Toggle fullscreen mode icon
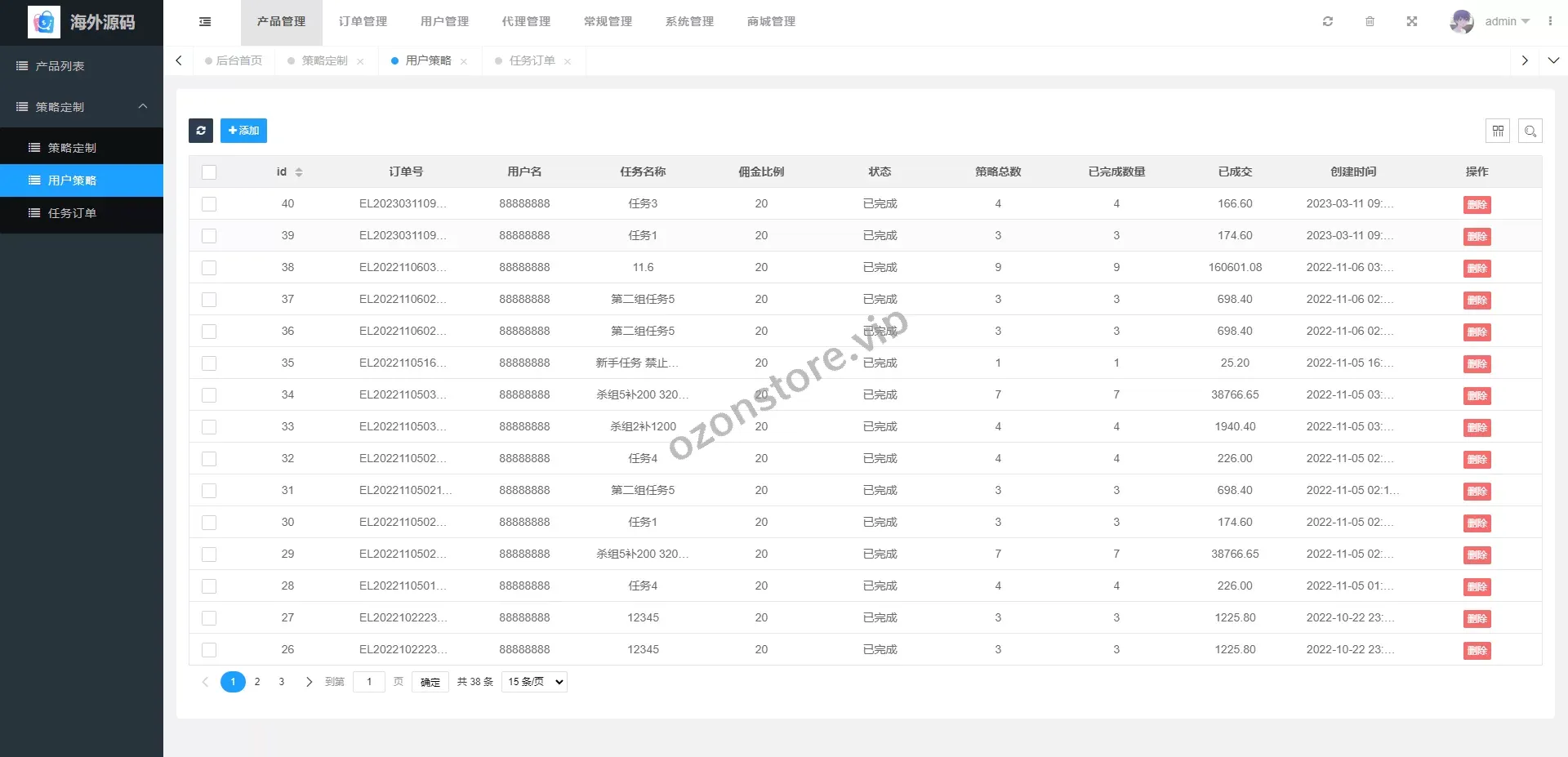 [x=1412, y=22]
